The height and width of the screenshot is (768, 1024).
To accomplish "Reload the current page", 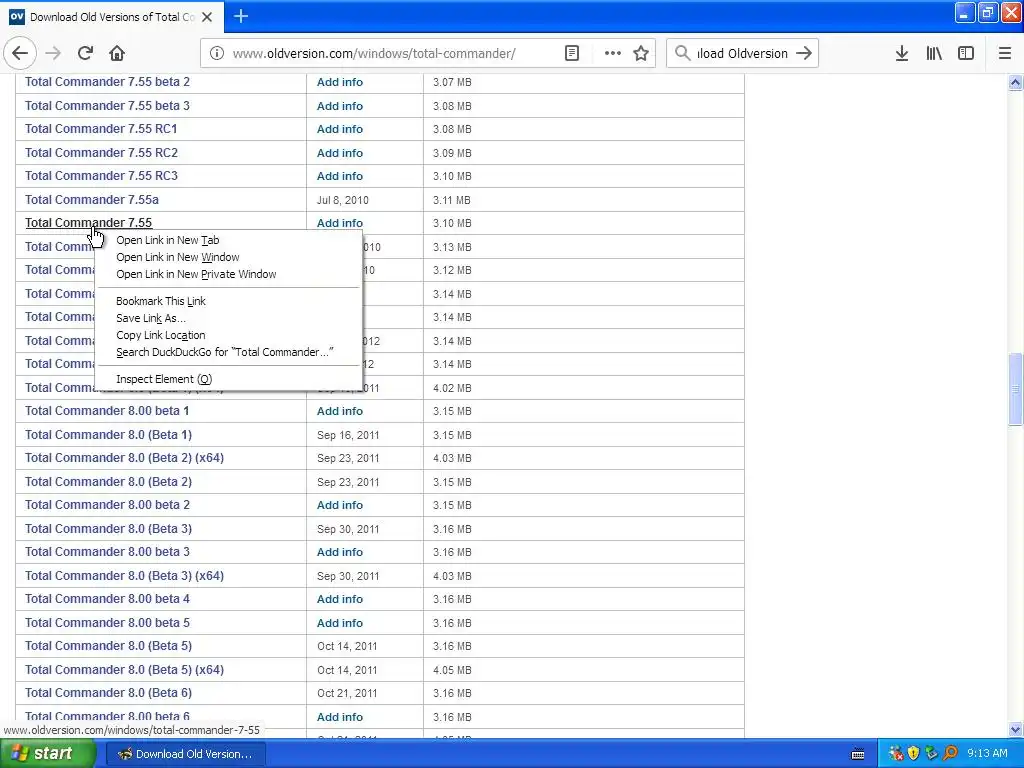I will (x=85, y=54).
